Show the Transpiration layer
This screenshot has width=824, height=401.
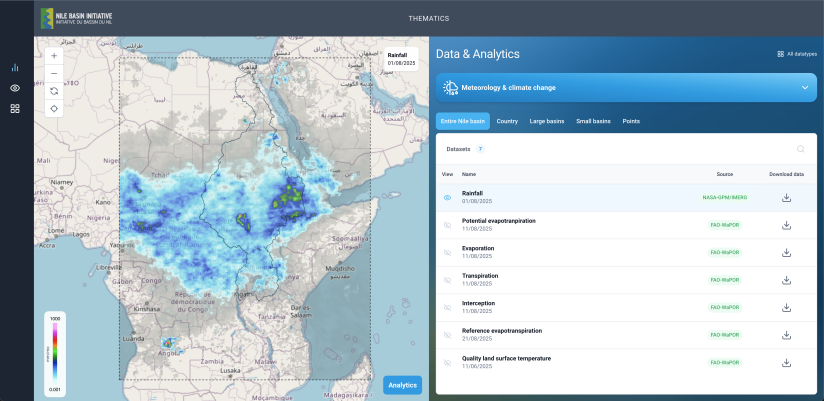[x=447, y=279]
